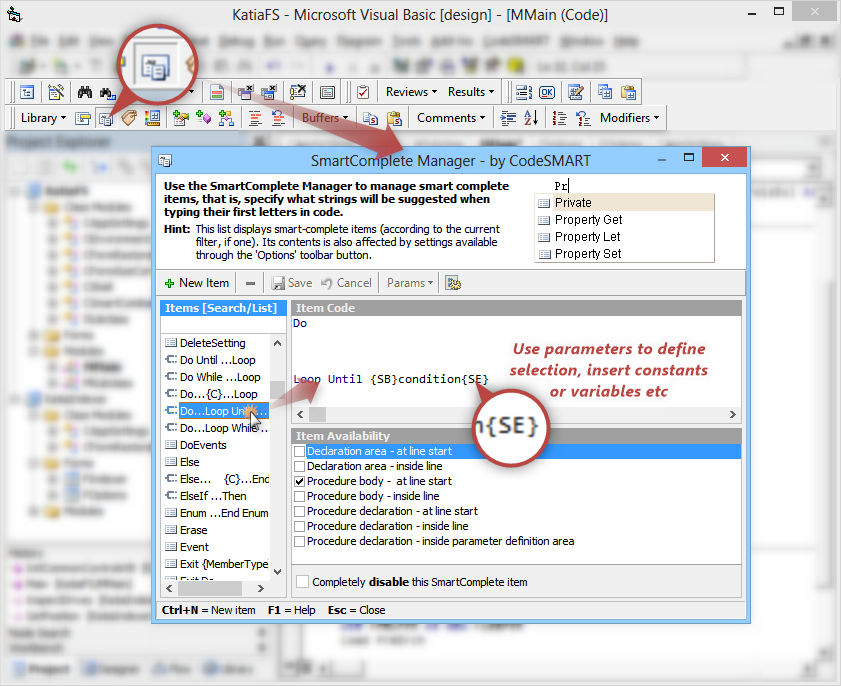Click the indent lines icon near Comments
This screenshot has width=841, height=686.
point(508,118)
